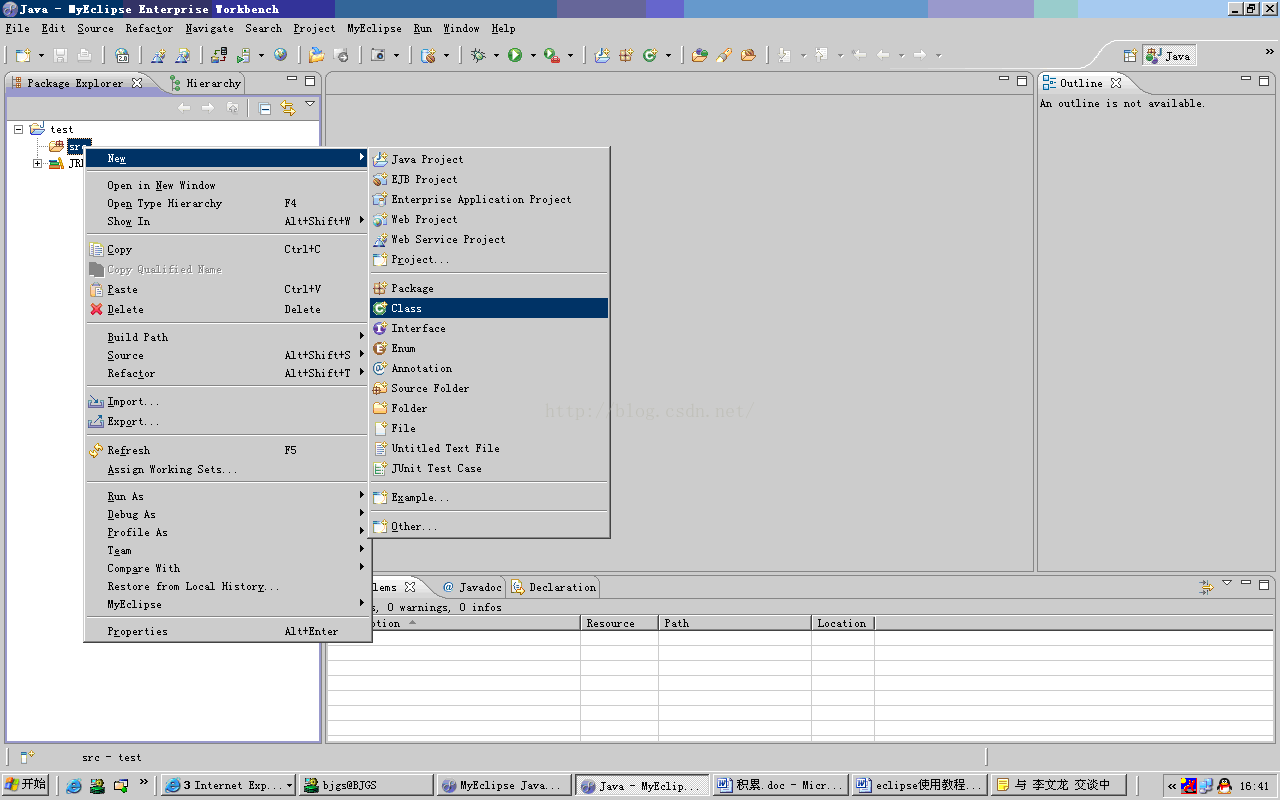Click the Start button on taskbar
Viewport: 1280px width, 800px height.
[x=27, y=785]
